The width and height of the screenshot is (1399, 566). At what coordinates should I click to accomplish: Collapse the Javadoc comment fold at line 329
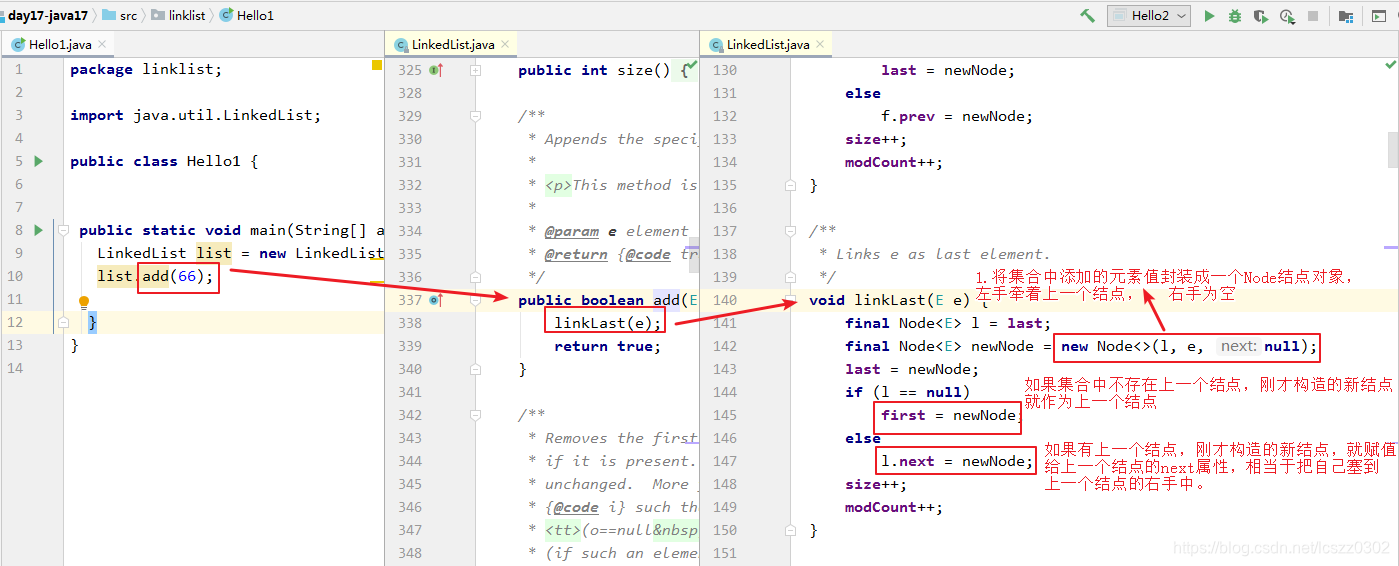click(476, 116)
